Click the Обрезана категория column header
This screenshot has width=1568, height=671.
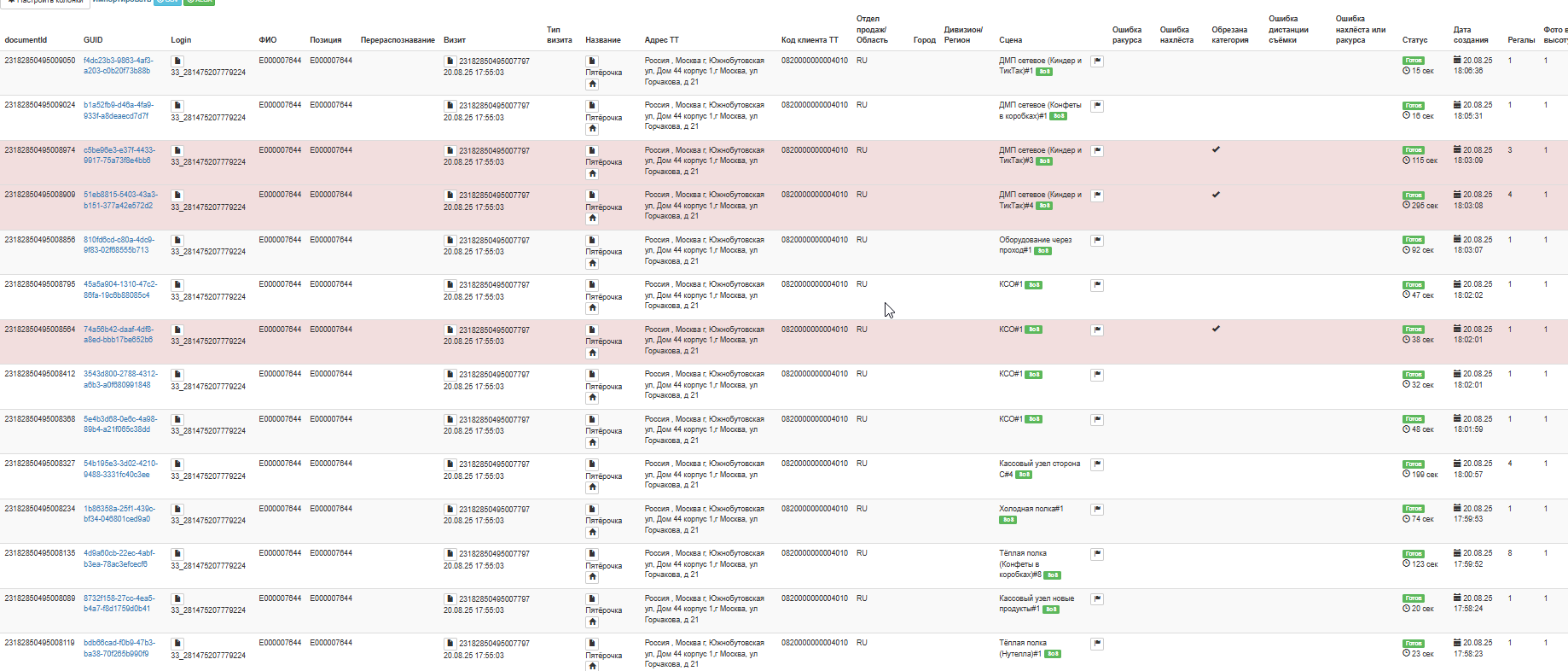pos(1230,35)
